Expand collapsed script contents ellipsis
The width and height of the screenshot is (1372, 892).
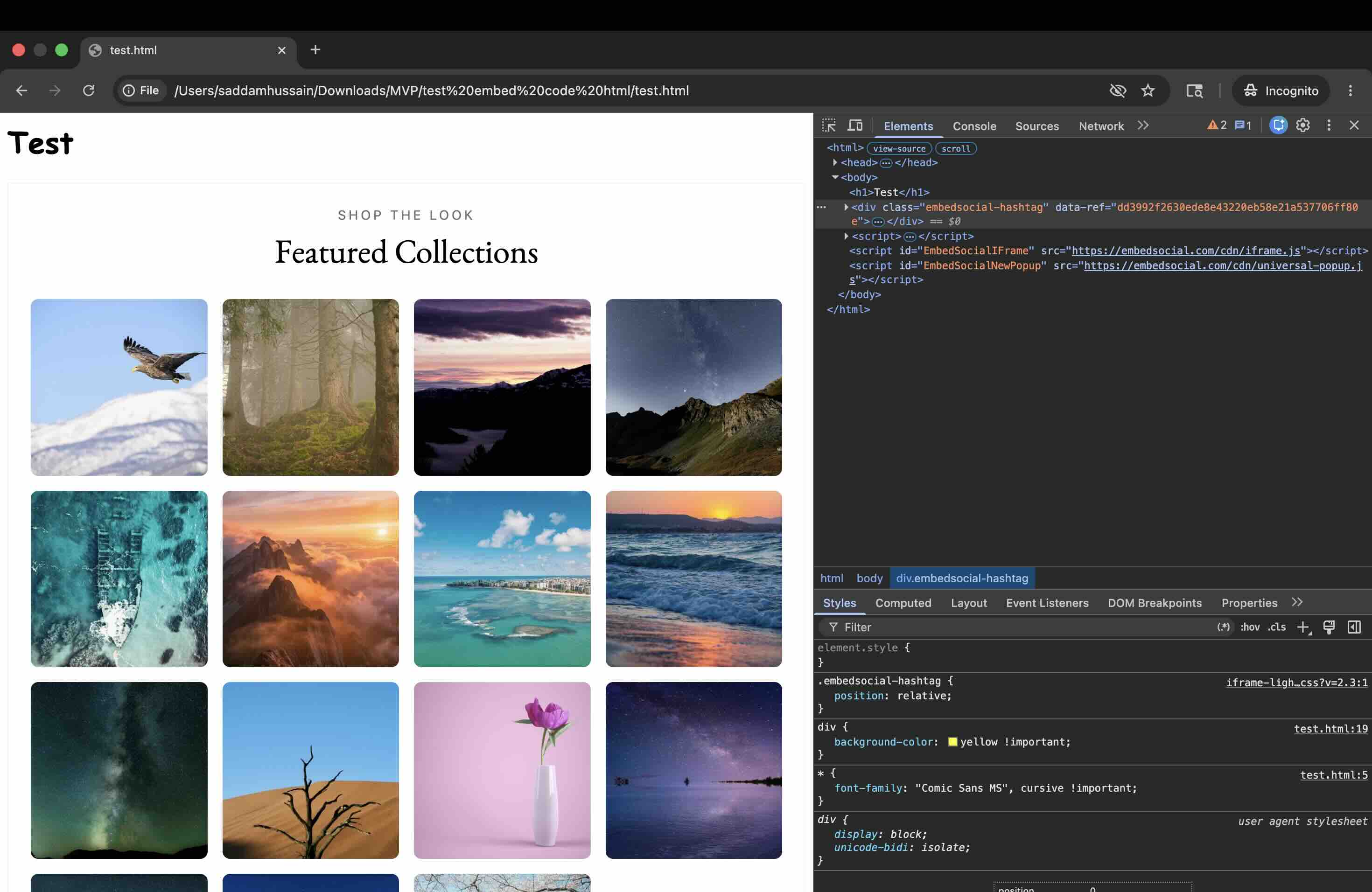click(x=910, y=237)
